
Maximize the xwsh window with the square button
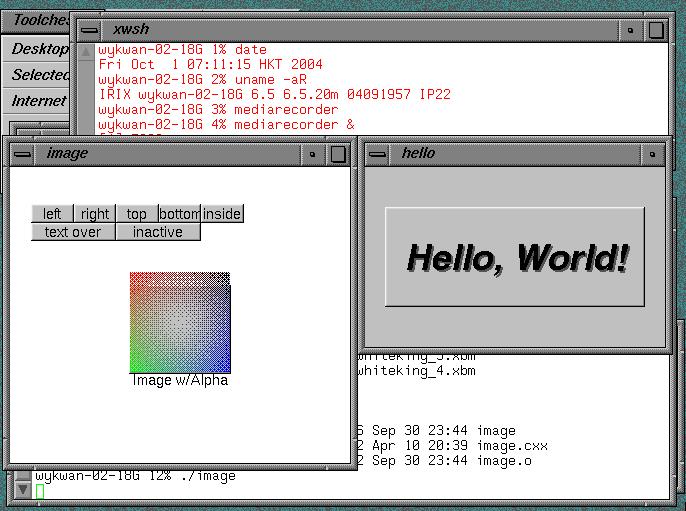656,30
